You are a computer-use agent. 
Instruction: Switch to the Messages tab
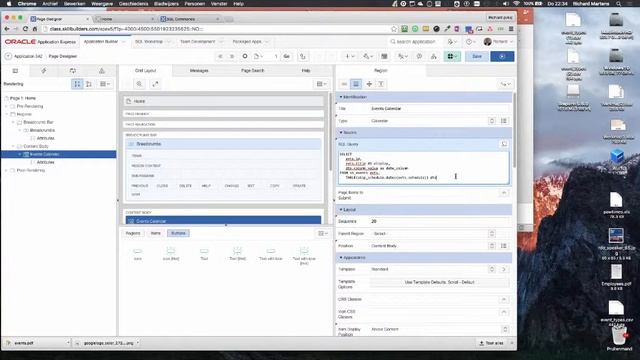[x=199, y=71]
